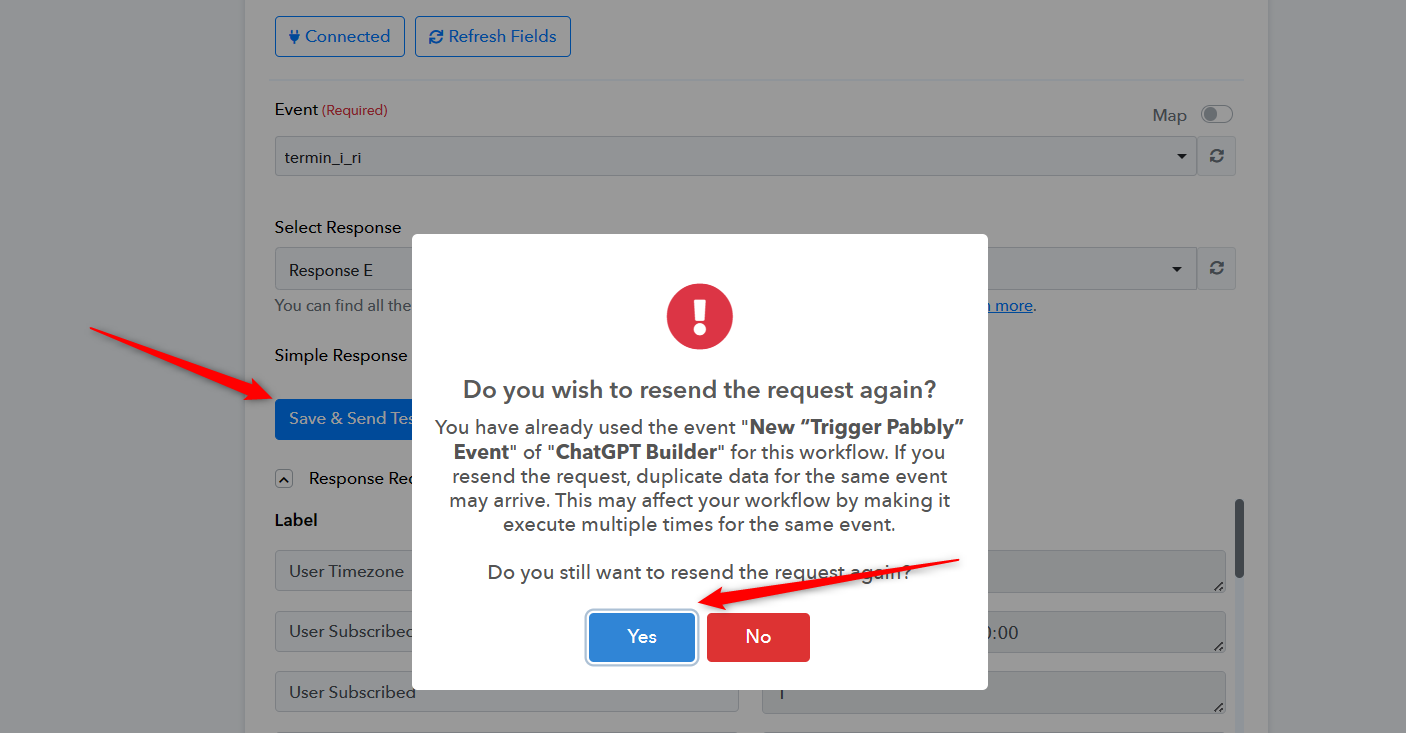Click Yes to resend the request
The image size is (1406, 733).
(x=641, y=637)
